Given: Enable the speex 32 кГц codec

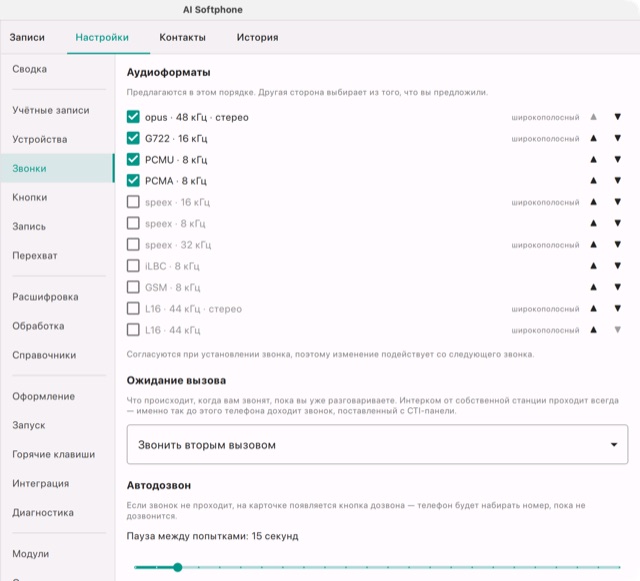Looking at the screenshot, I should click(x=133, y=245).
